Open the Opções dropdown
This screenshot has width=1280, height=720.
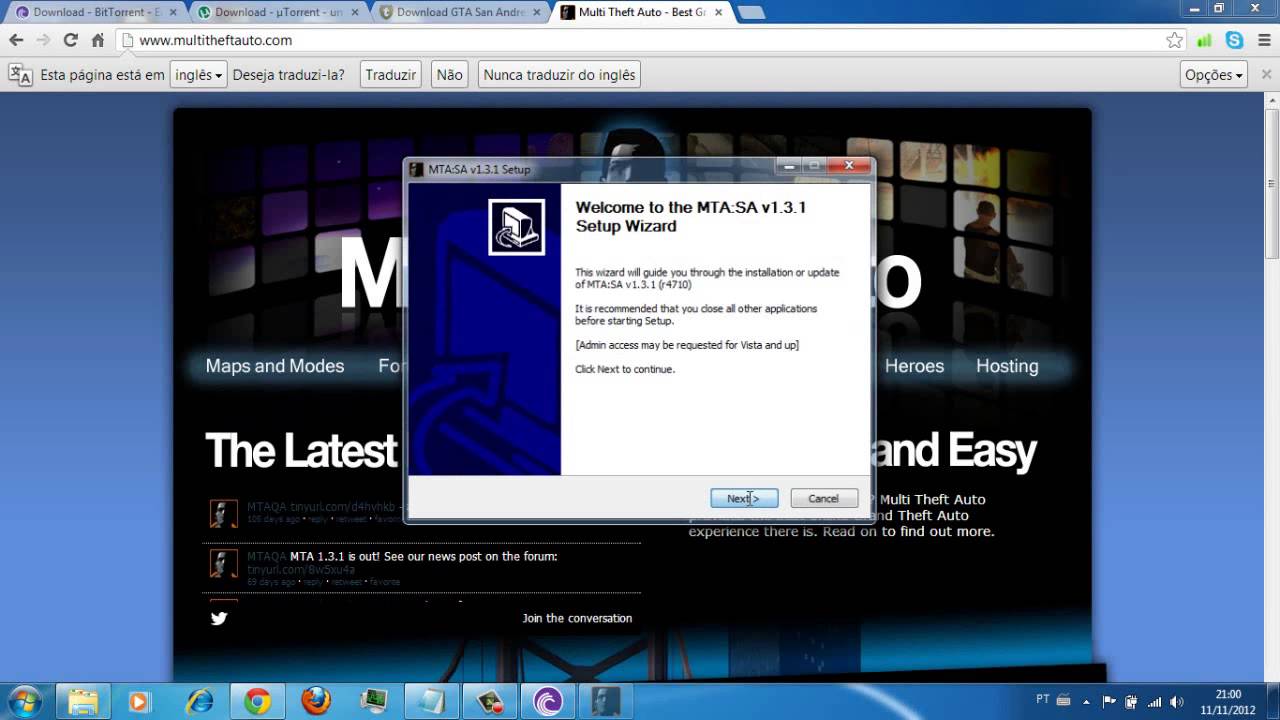(x=1213, y=74)
